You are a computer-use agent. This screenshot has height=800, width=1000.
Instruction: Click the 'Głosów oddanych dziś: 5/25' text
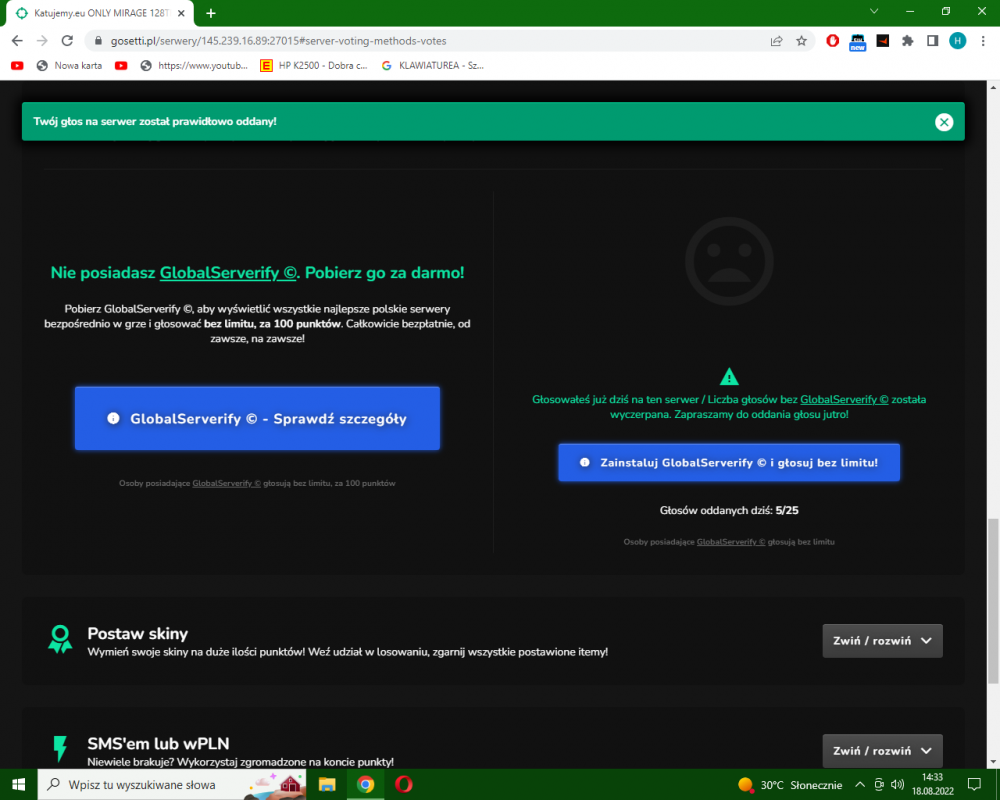pos(729,510)
